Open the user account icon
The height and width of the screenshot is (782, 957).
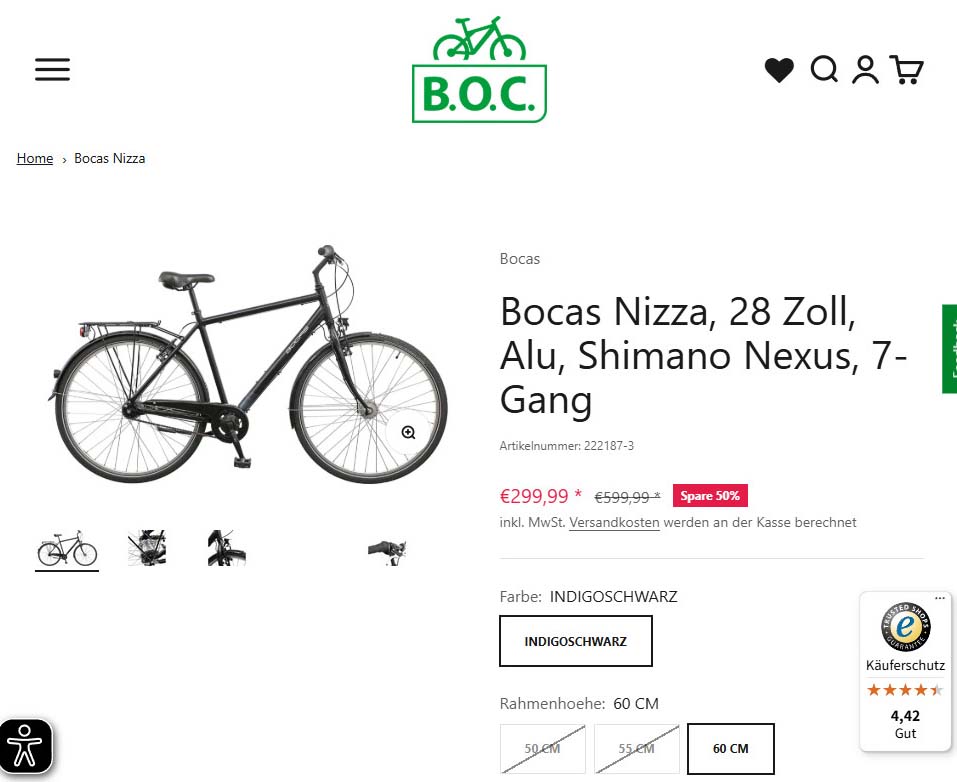tap(865, 70)
